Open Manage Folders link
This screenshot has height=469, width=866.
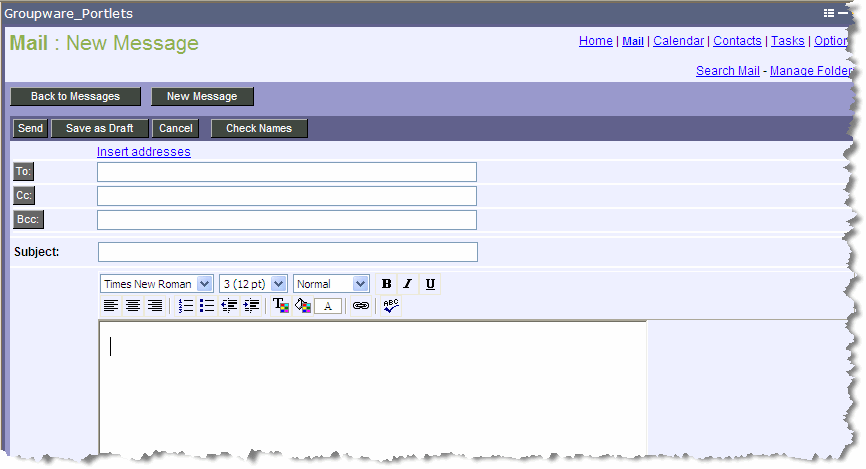click(811, 71)
